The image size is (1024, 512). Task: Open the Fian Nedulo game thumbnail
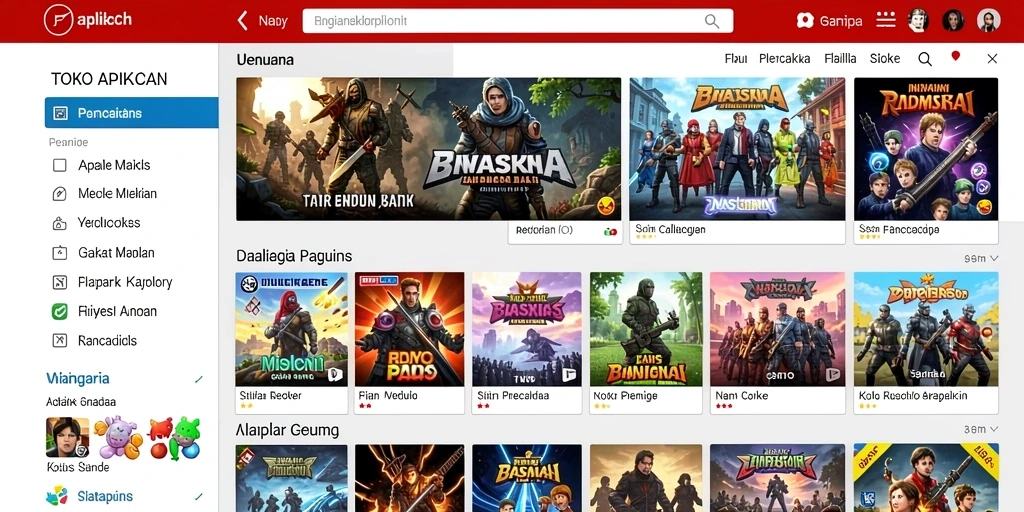[409, 329]
